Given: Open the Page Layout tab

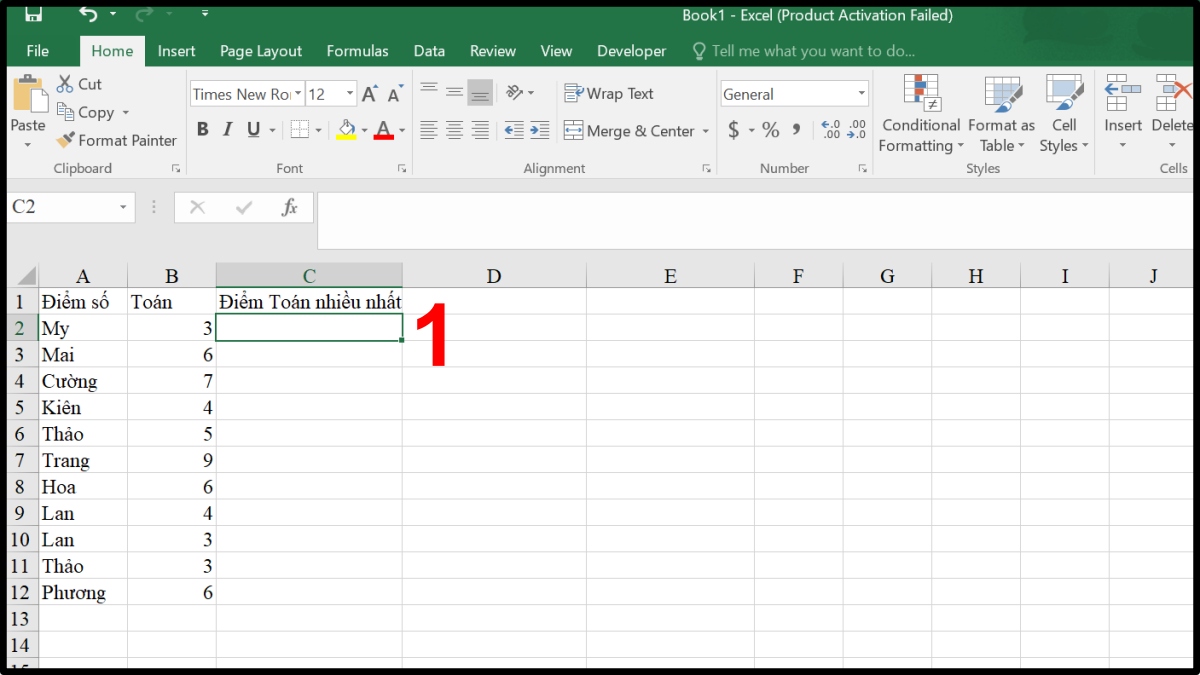Looking at the screenshot, I should [x=261, y=51].
